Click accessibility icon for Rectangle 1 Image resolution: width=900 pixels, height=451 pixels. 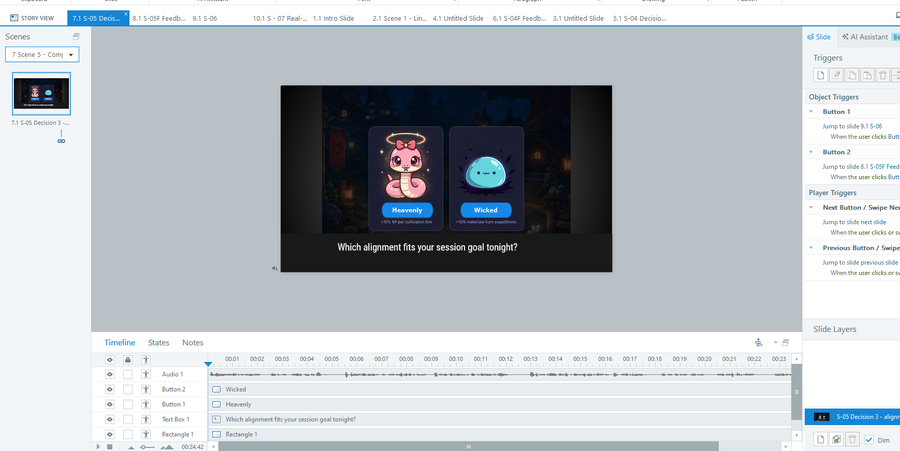click(x=146, y=434)
